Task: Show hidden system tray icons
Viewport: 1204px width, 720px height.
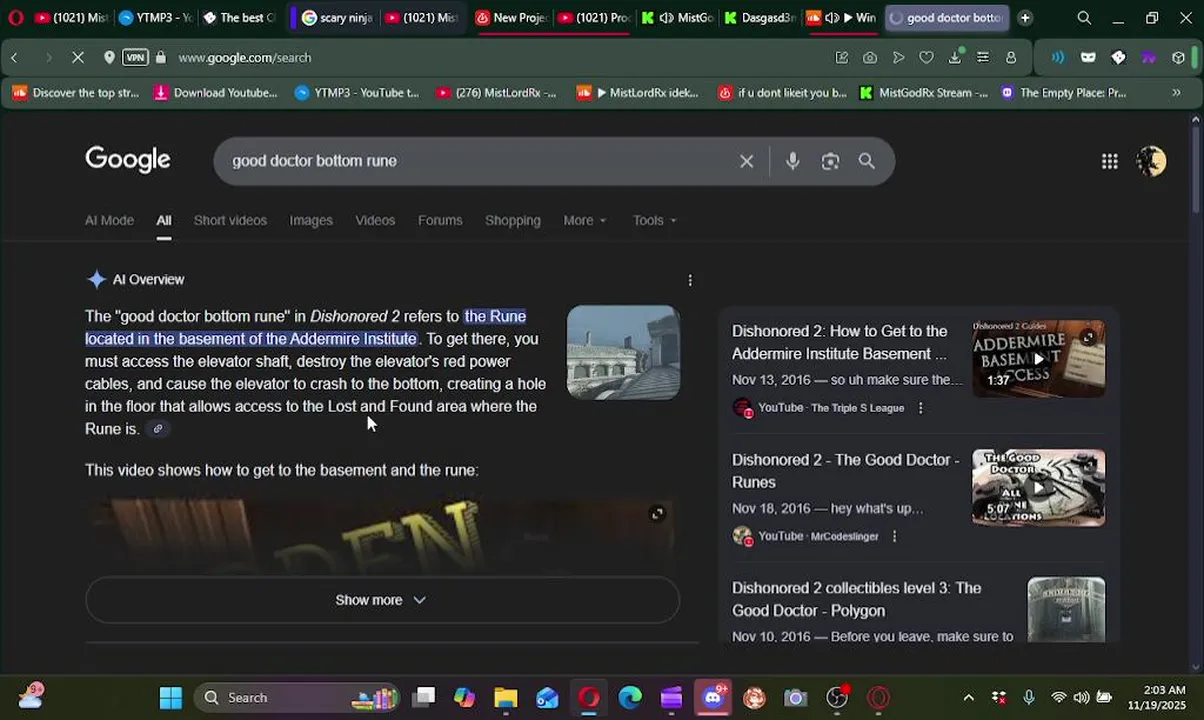Action: (968, 698)
